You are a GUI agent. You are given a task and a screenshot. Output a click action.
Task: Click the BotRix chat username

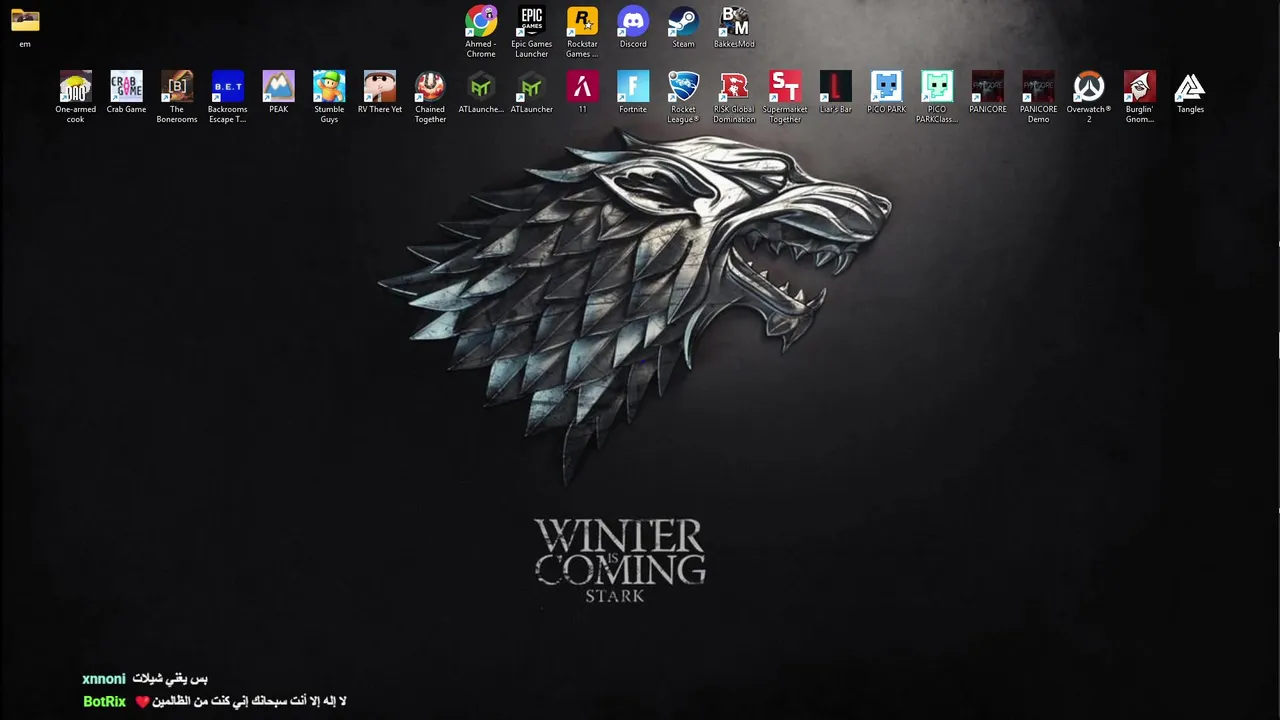click(104, 702)
